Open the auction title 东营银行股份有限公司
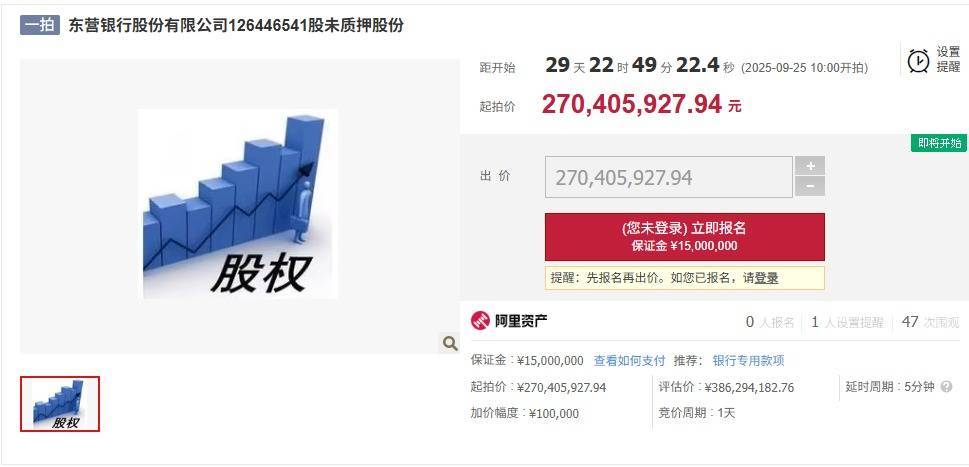 point(236,25)
